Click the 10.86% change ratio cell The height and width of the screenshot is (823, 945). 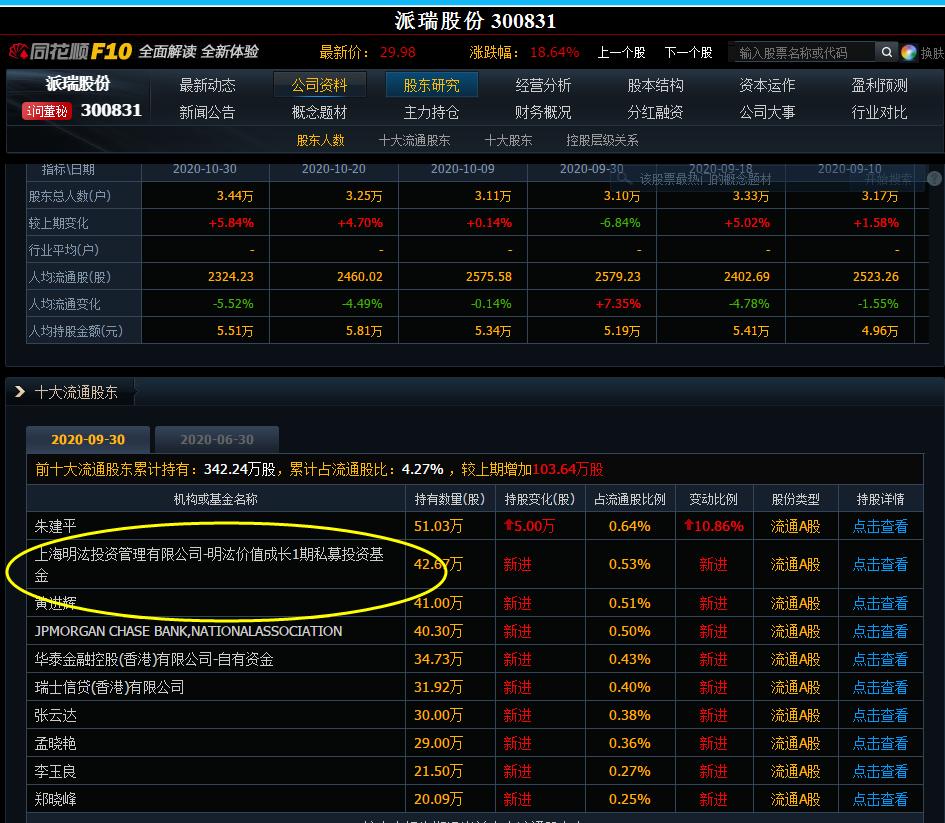714,526
